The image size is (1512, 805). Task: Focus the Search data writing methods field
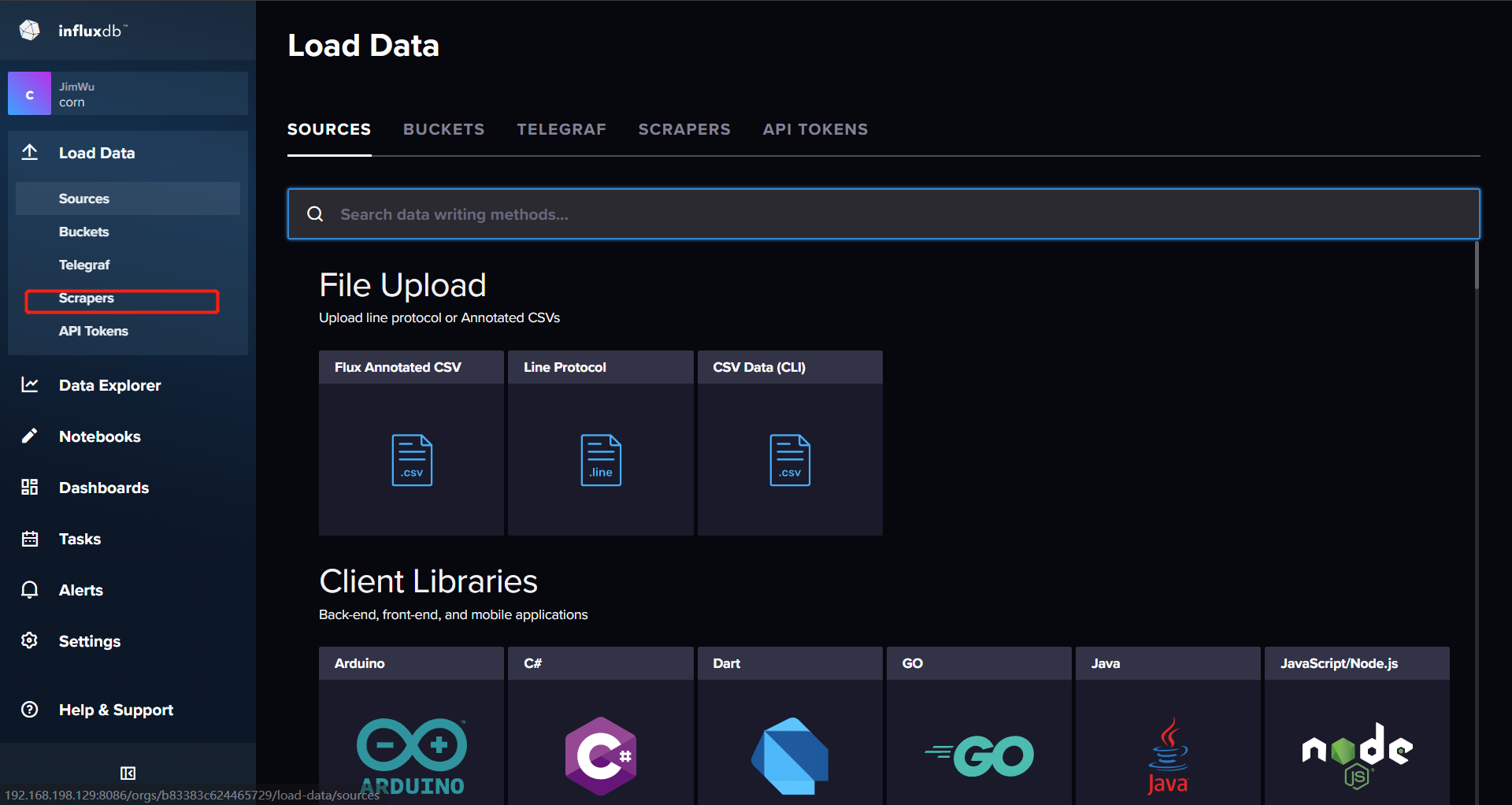884,213
